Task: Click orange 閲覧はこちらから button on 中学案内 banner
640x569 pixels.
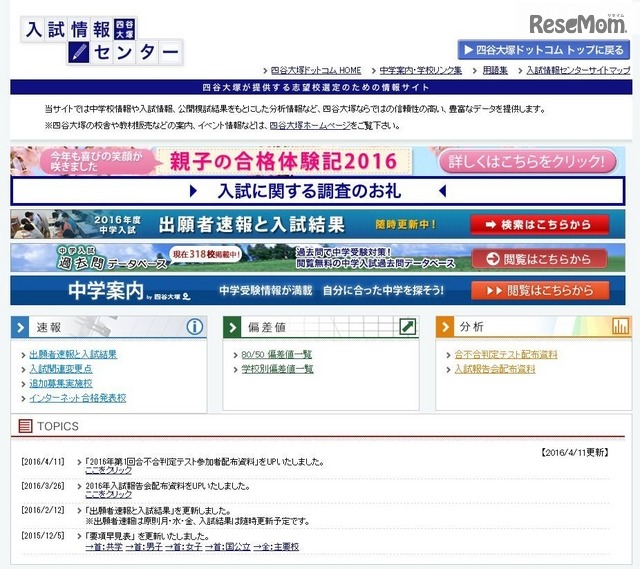Action: coord(540,290)
